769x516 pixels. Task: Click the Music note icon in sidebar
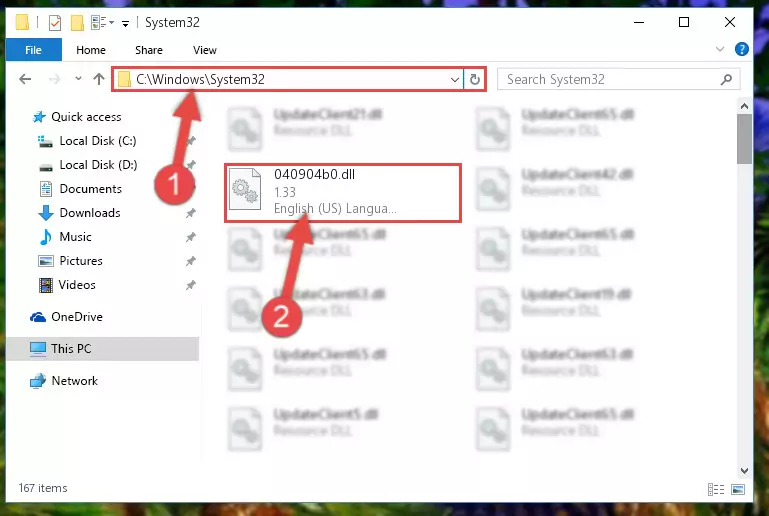tap(46, 237)
